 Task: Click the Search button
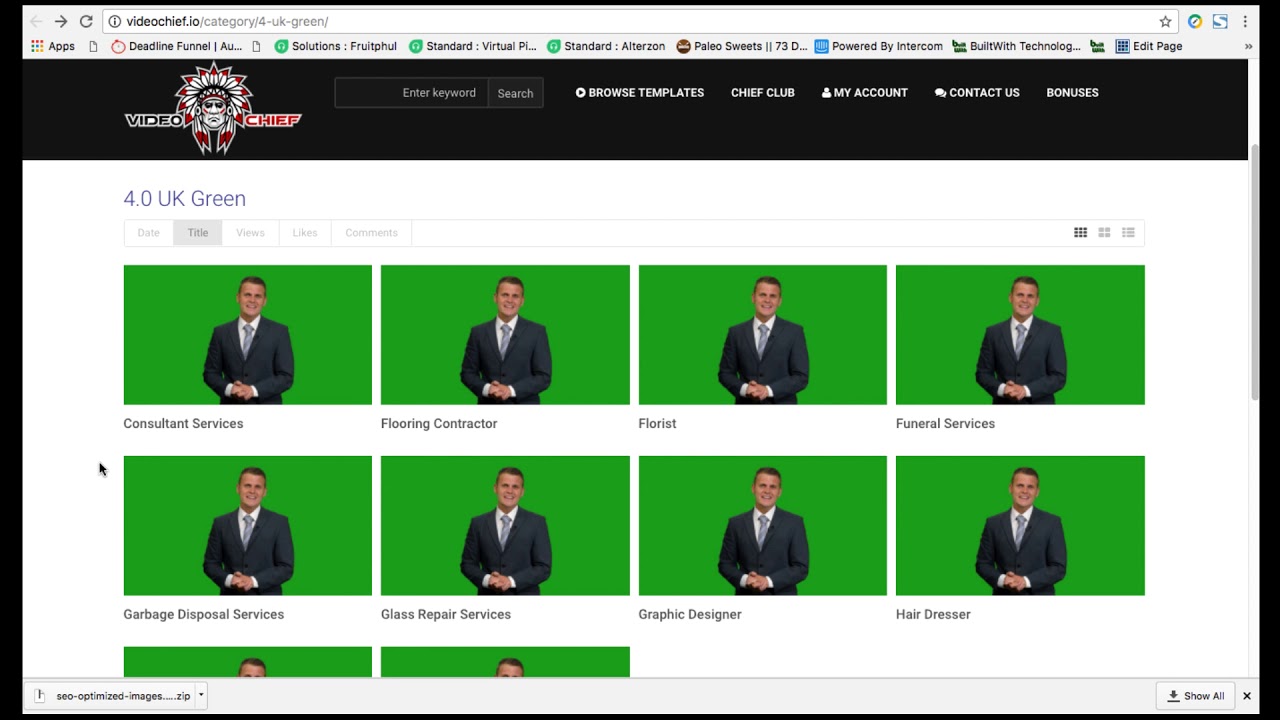(515, 93)
